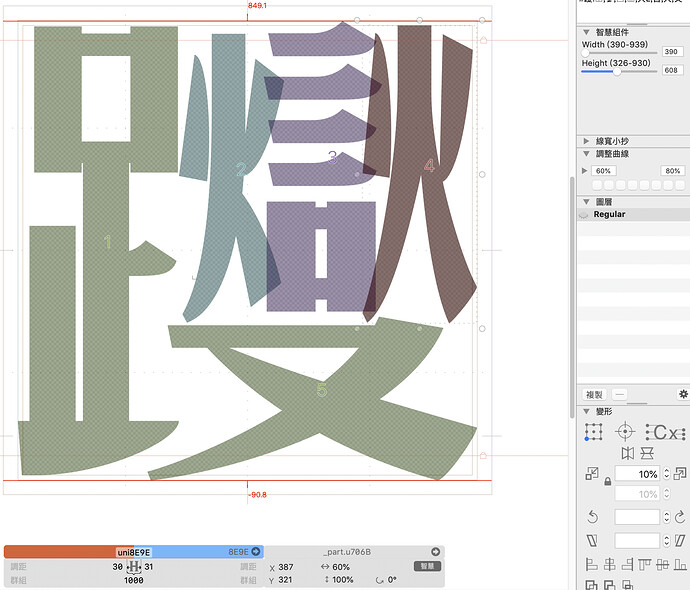Click the scale percentage stepper
The image size is (690, 590).
666,474
